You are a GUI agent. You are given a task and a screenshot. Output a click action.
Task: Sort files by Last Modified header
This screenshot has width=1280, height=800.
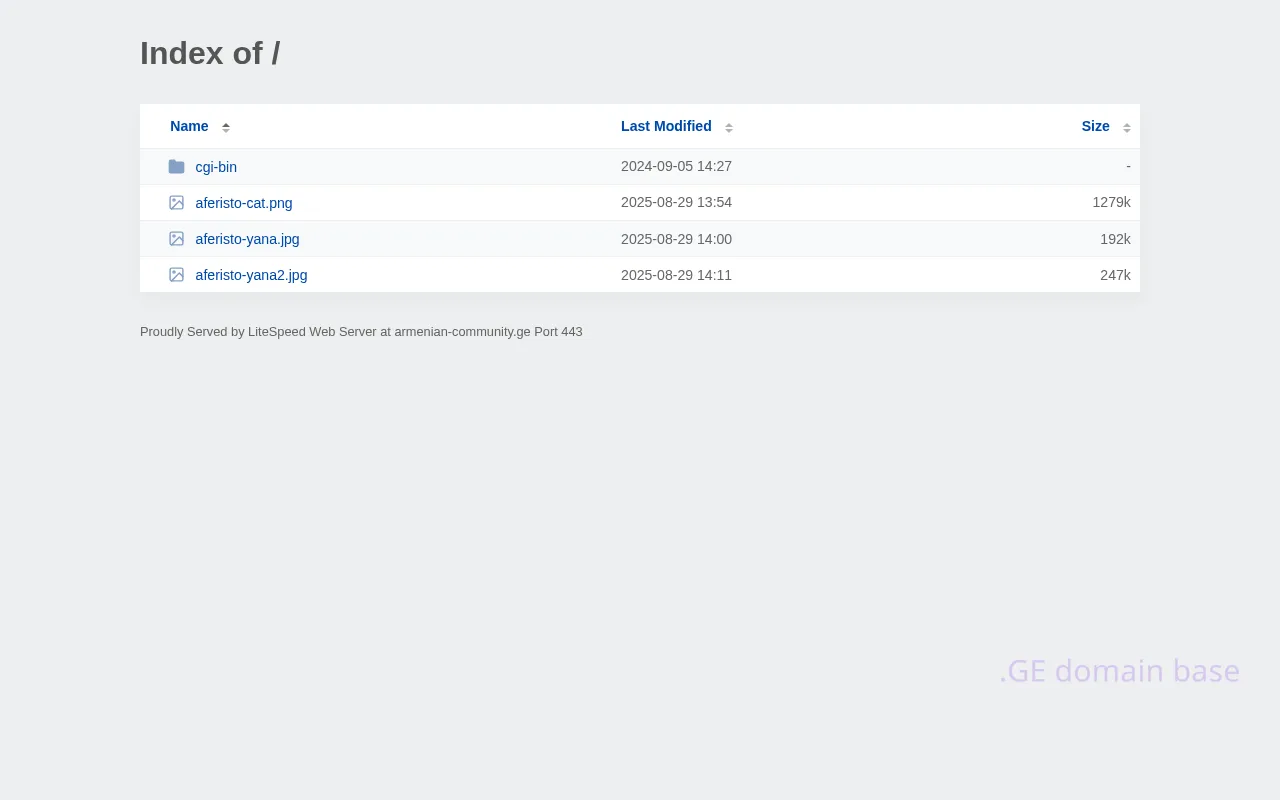[x=666, y=126]
